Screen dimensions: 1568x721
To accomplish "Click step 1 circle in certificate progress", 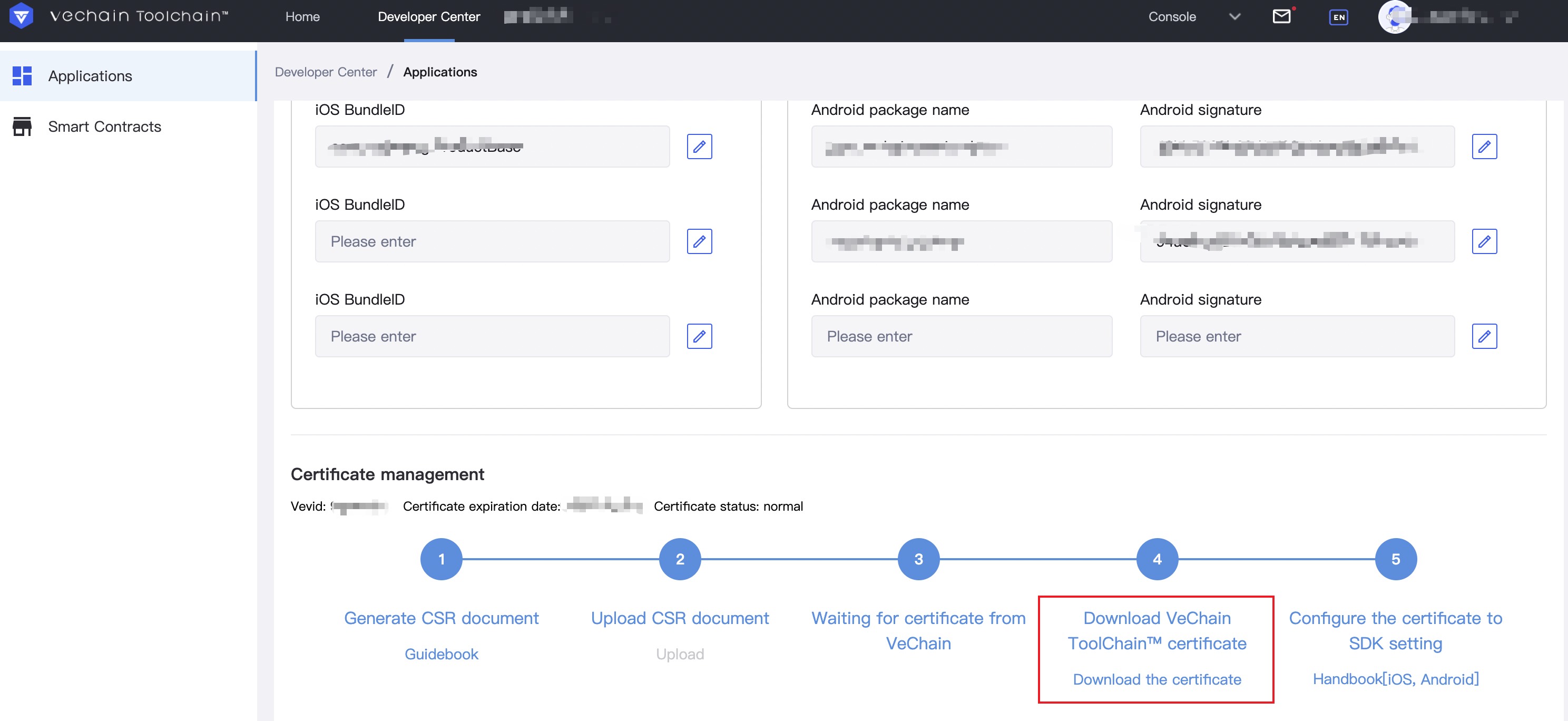I will [x=442, y=559].
